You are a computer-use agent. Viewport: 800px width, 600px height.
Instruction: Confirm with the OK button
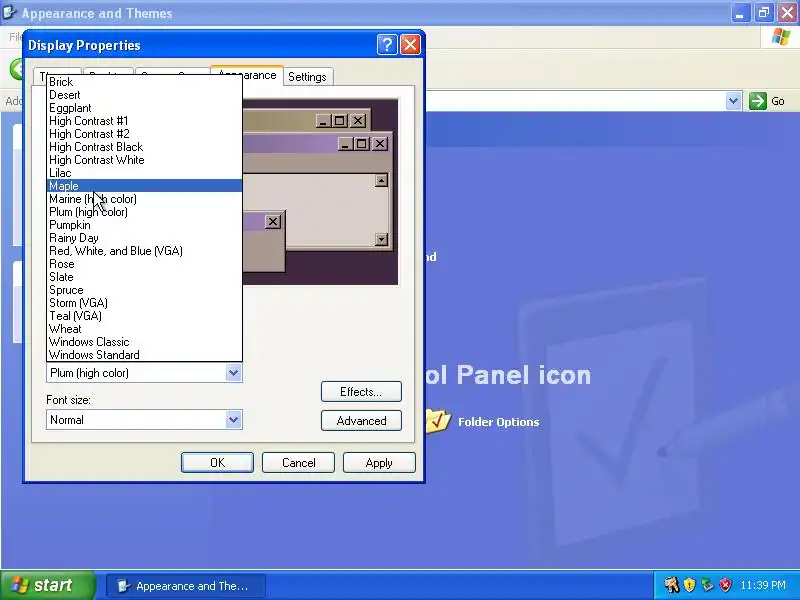[x=217, y=463]
